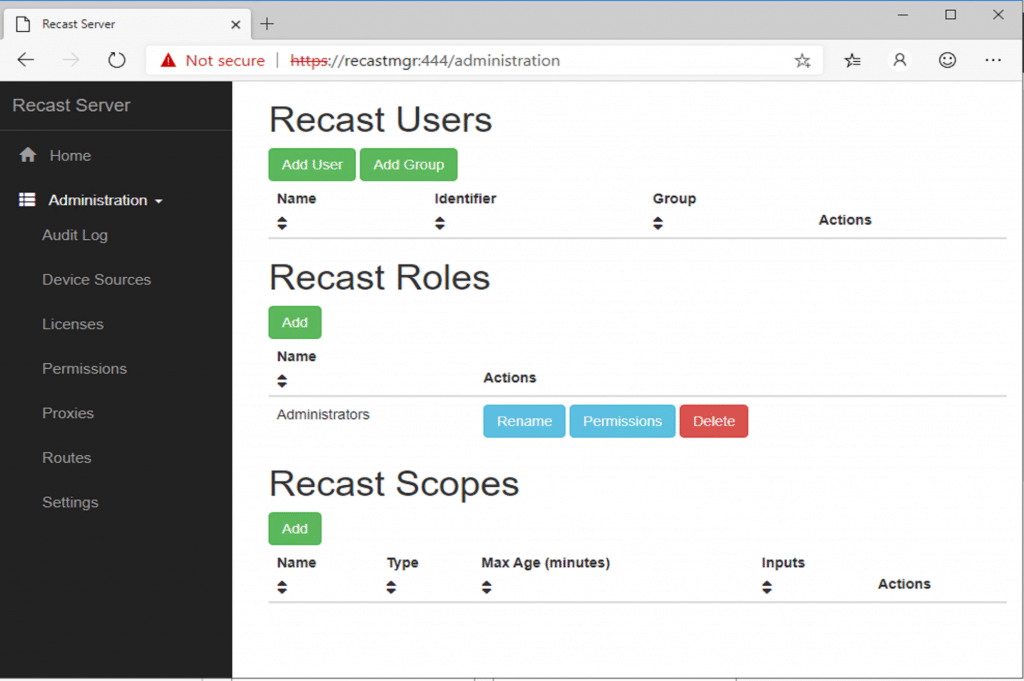Click the Recast Scopes heading
This screenshot has width=1024, height=681.
click(x=394, y=484)
